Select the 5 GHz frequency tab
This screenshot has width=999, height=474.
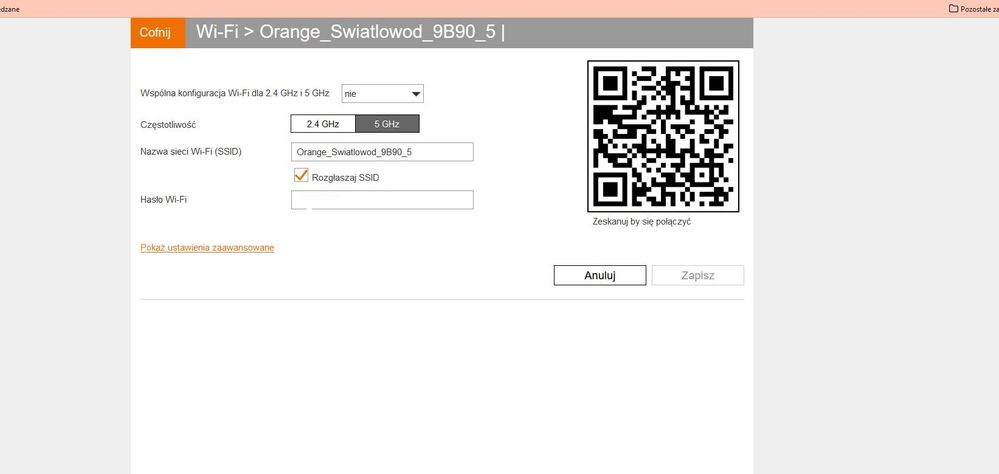(387, 124)
